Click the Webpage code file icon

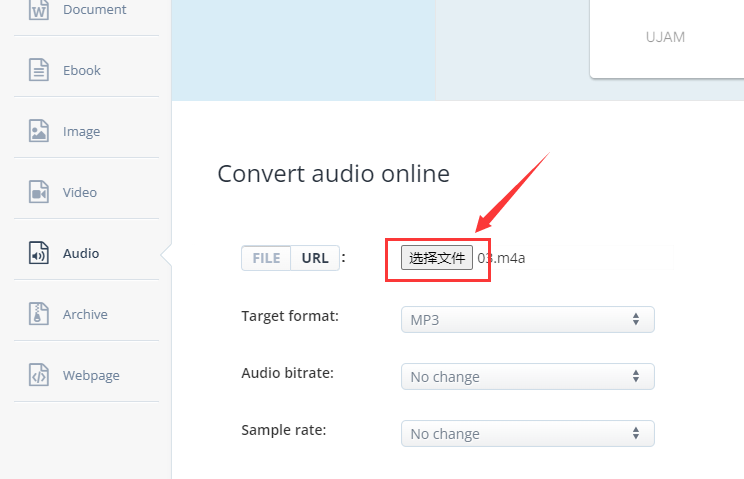39,375
